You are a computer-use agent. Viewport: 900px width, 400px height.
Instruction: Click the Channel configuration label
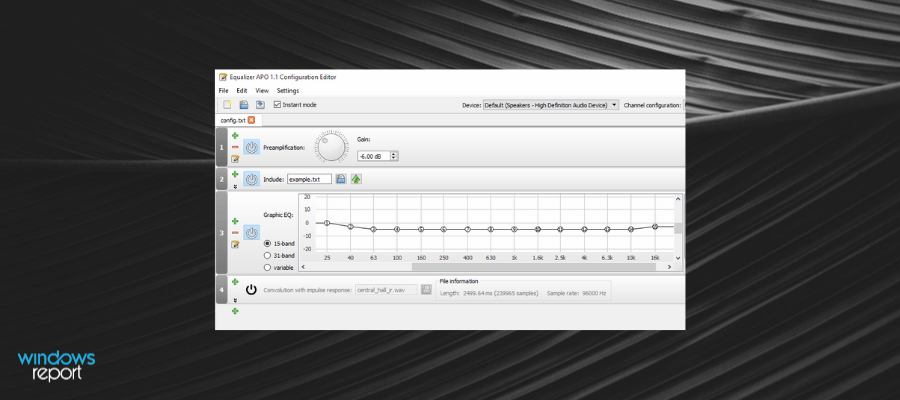[x=652, y=105]
